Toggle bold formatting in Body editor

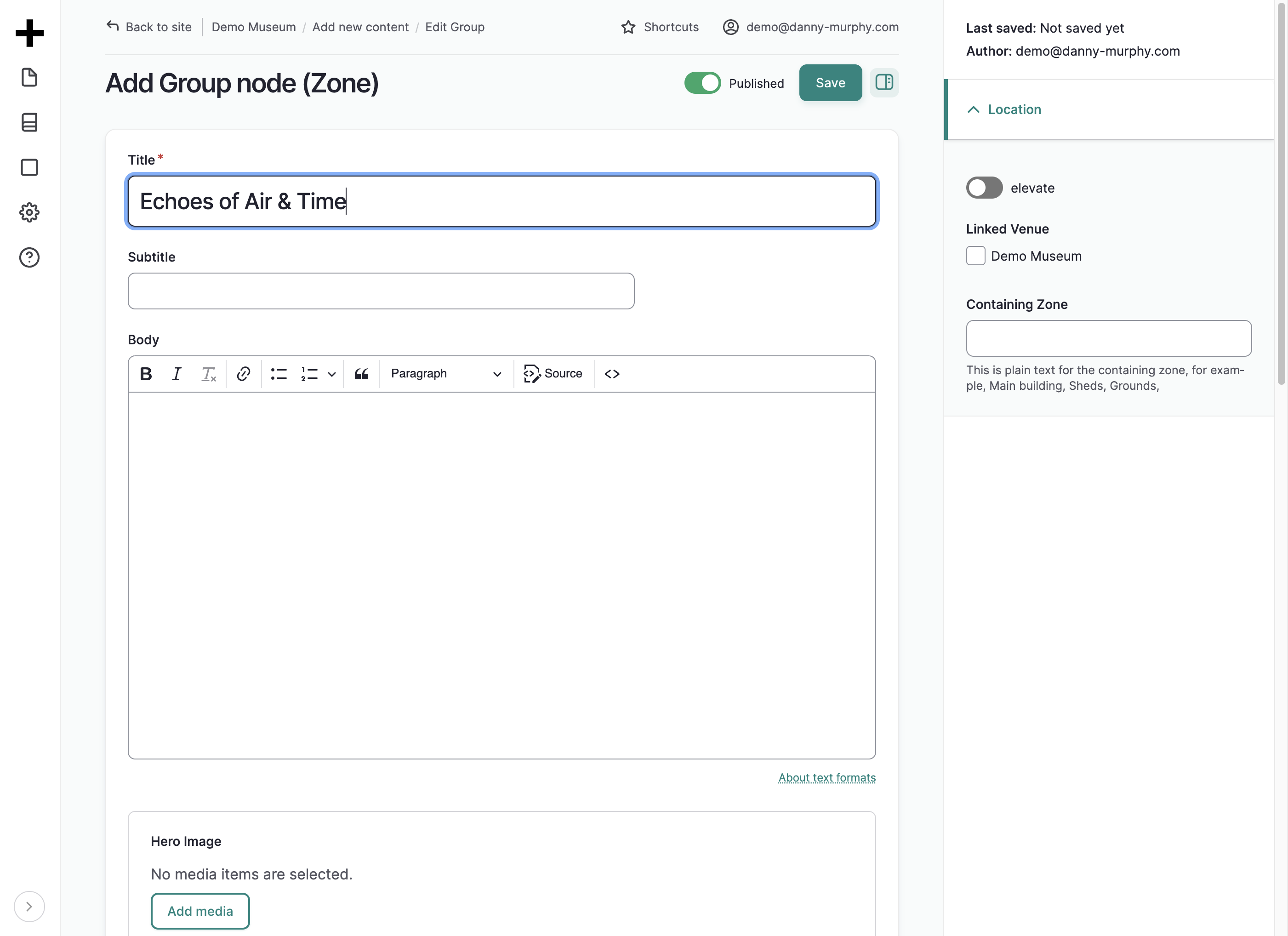[146, 374]
